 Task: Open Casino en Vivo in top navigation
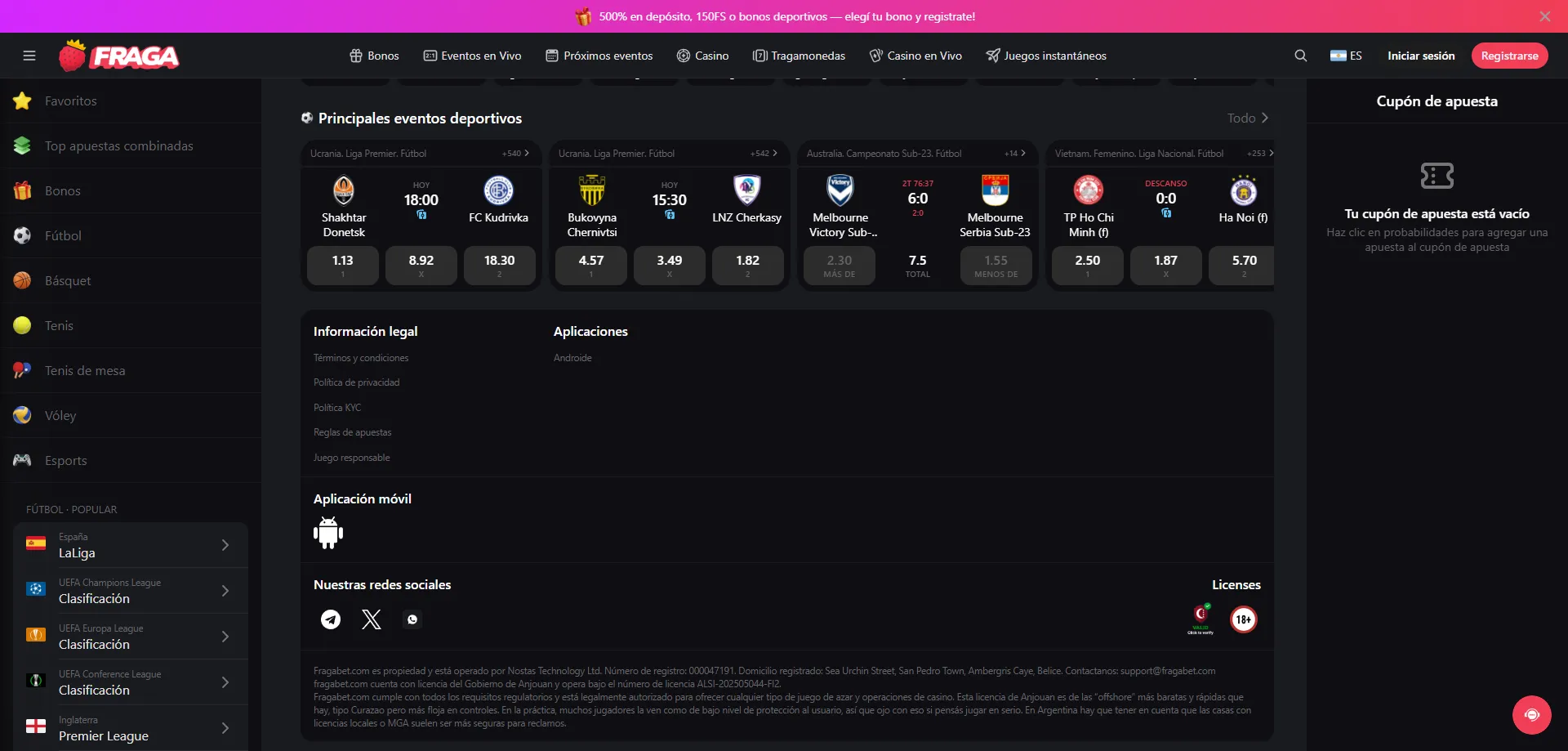click(x=915, y=56)
